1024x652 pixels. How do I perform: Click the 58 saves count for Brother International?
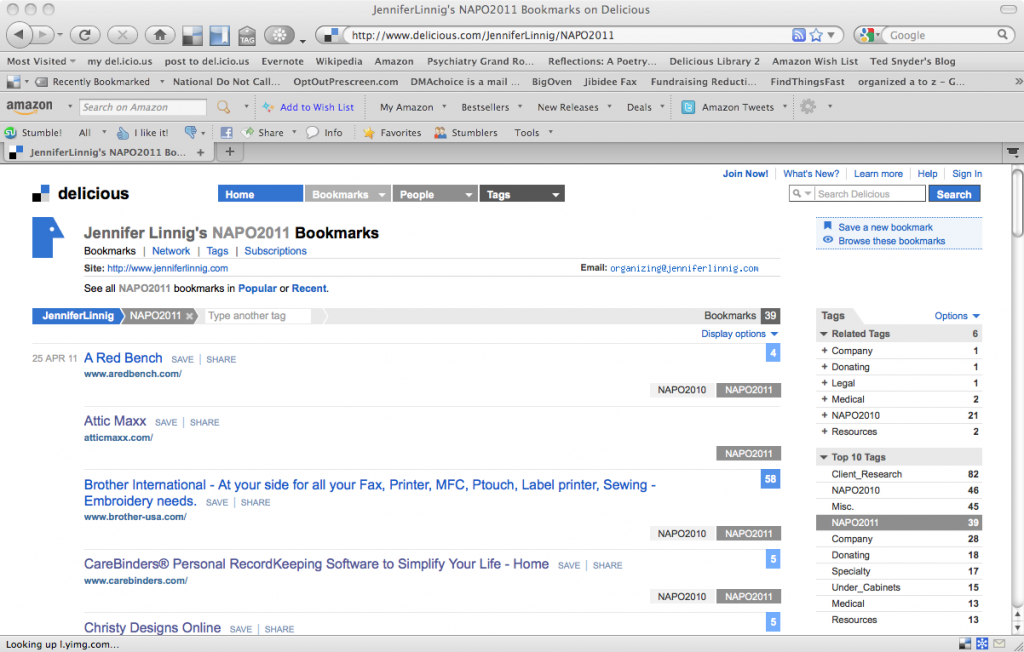(771, 479)
